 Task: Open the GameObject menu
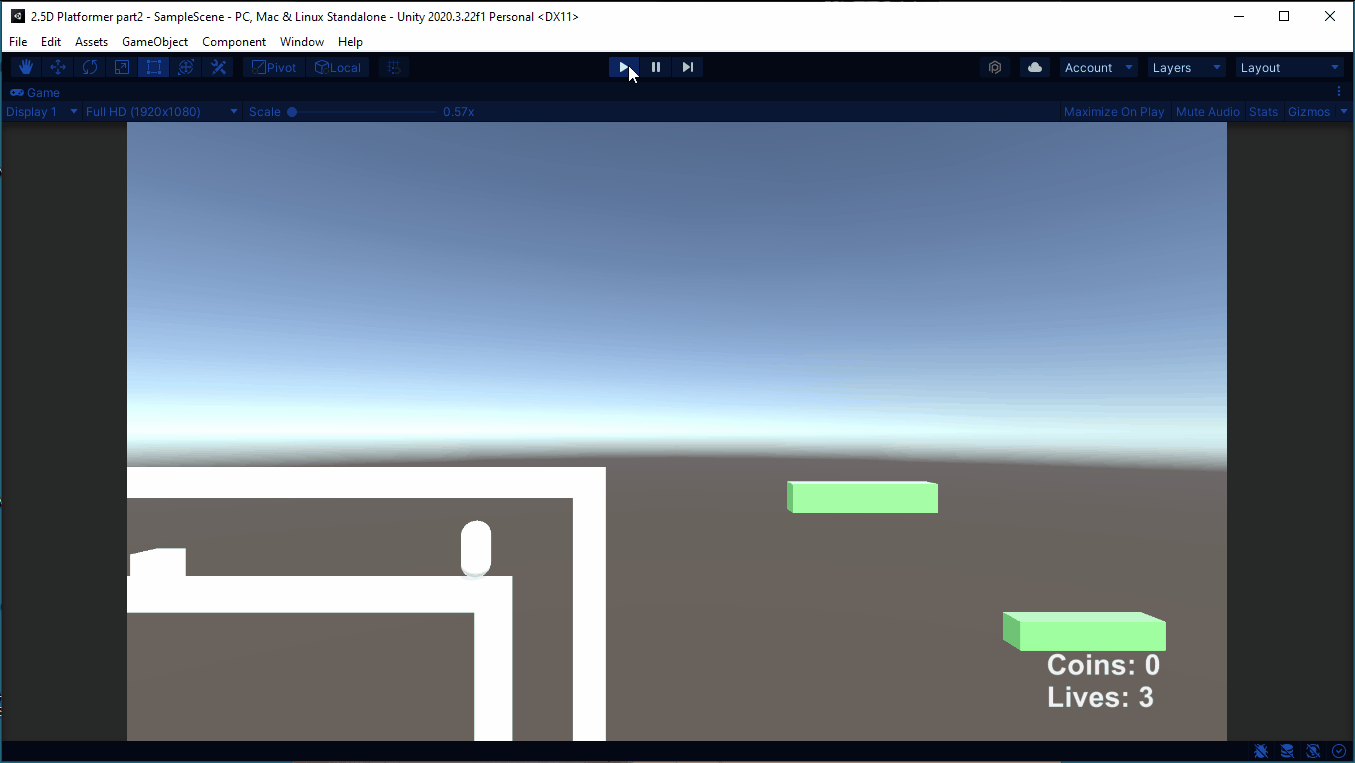point(155,42)
